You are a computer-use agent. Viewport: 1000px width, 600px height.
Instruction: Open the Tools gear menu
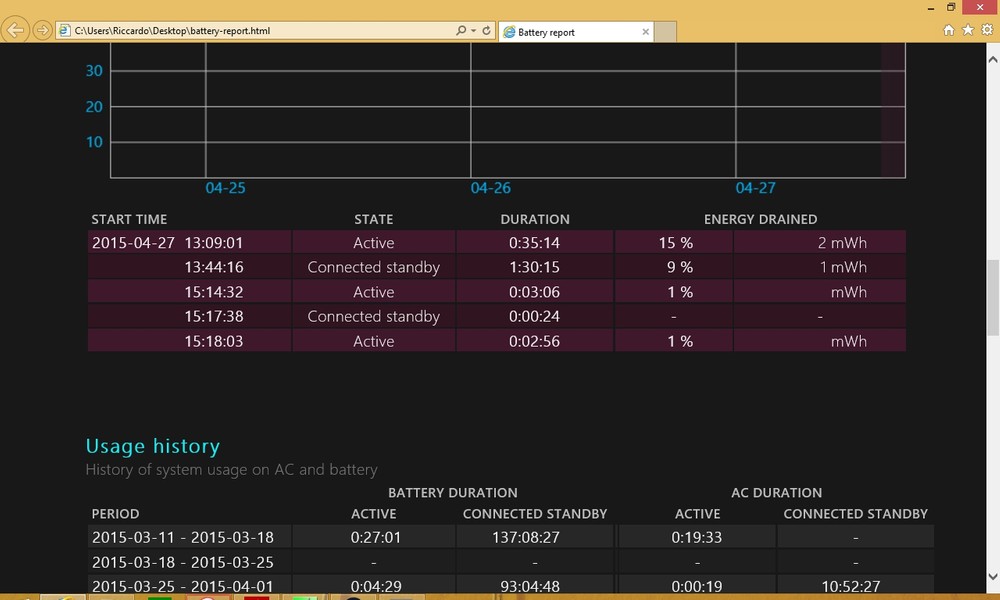click(987, 30)
